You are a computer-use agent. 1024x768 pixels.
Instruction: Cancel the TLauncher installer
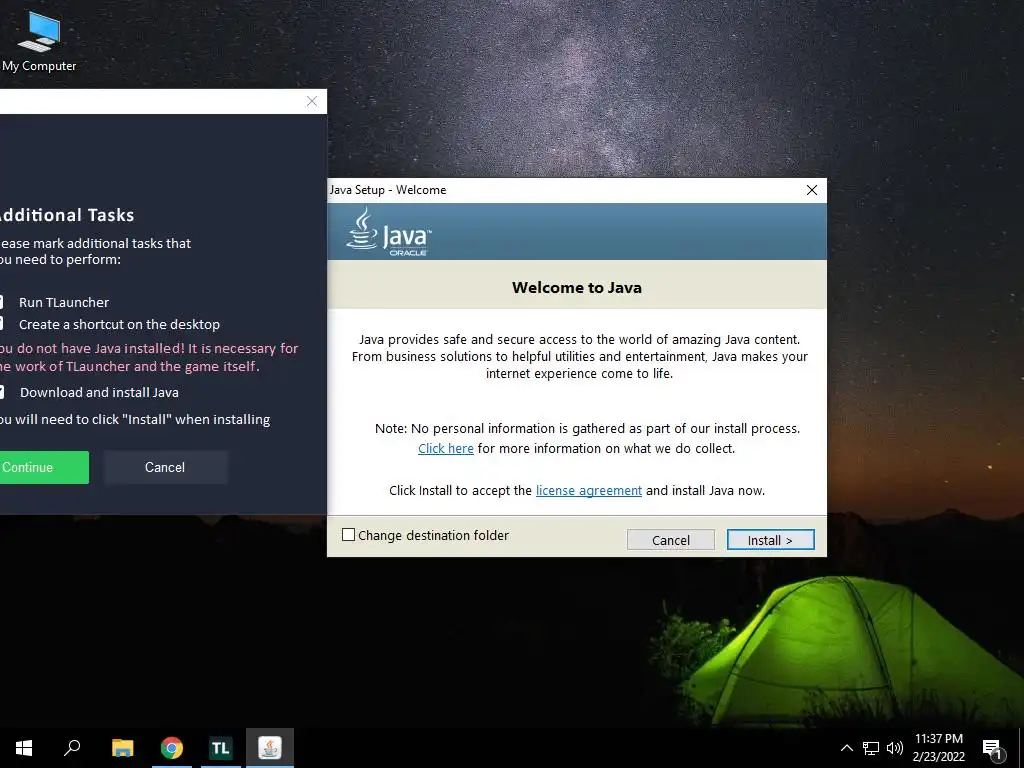165,467
